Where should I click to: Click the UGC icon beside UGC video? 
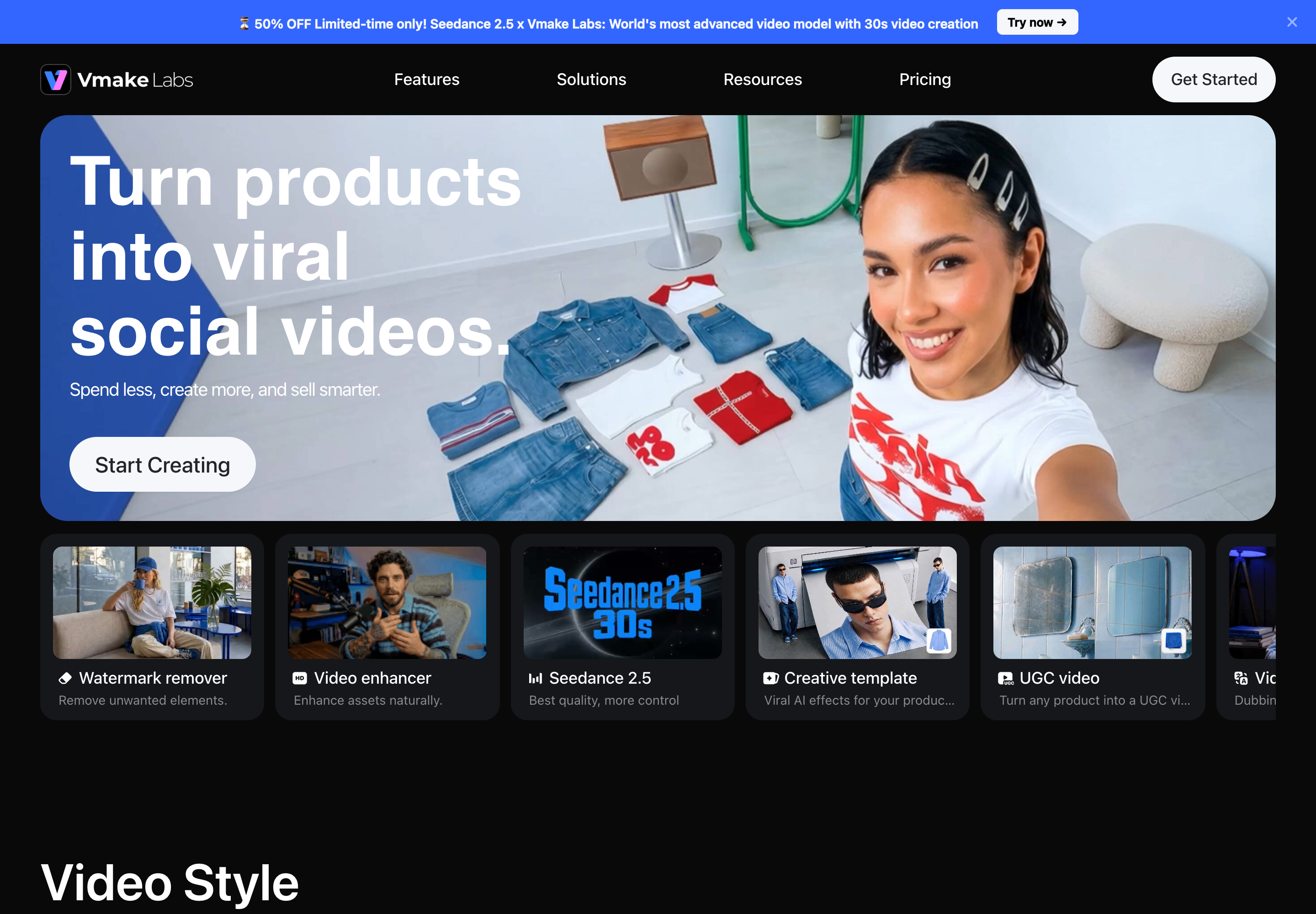(x=1006, y=679)
